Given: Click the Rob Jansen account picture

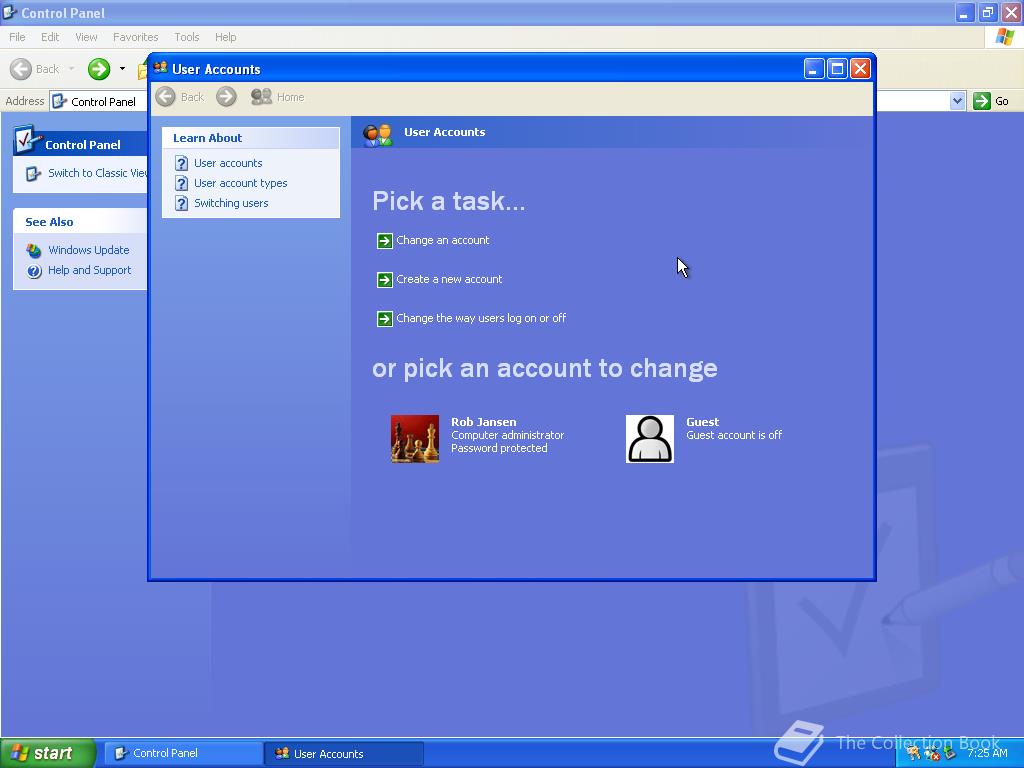Looking at the screenshot, I should (x=415, y=438).
